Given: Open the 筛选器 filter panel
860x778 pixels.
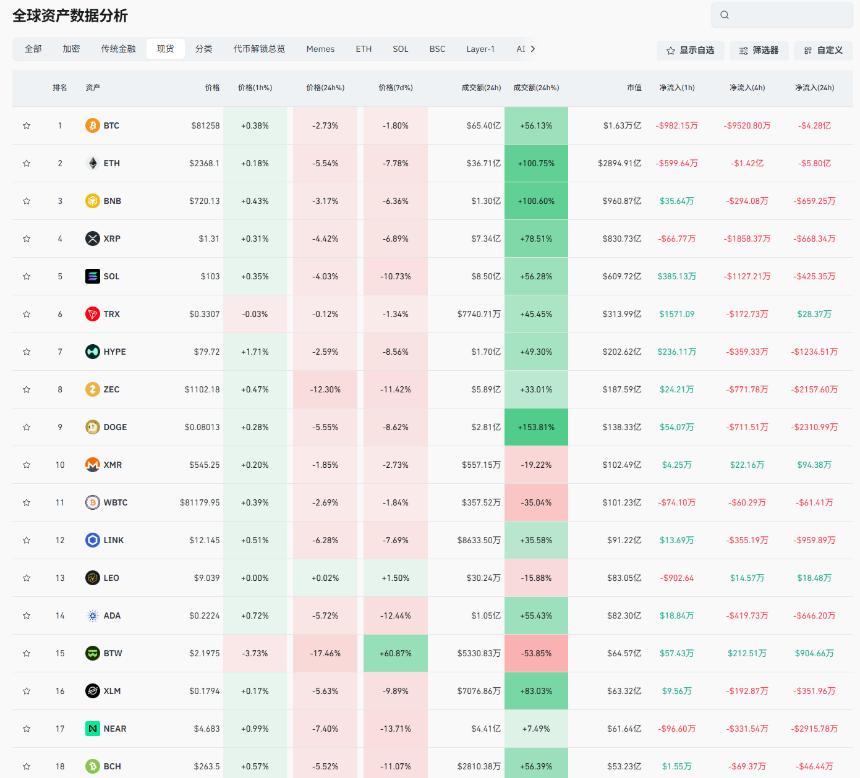Looking at the screenshot, I should [759, 50].
